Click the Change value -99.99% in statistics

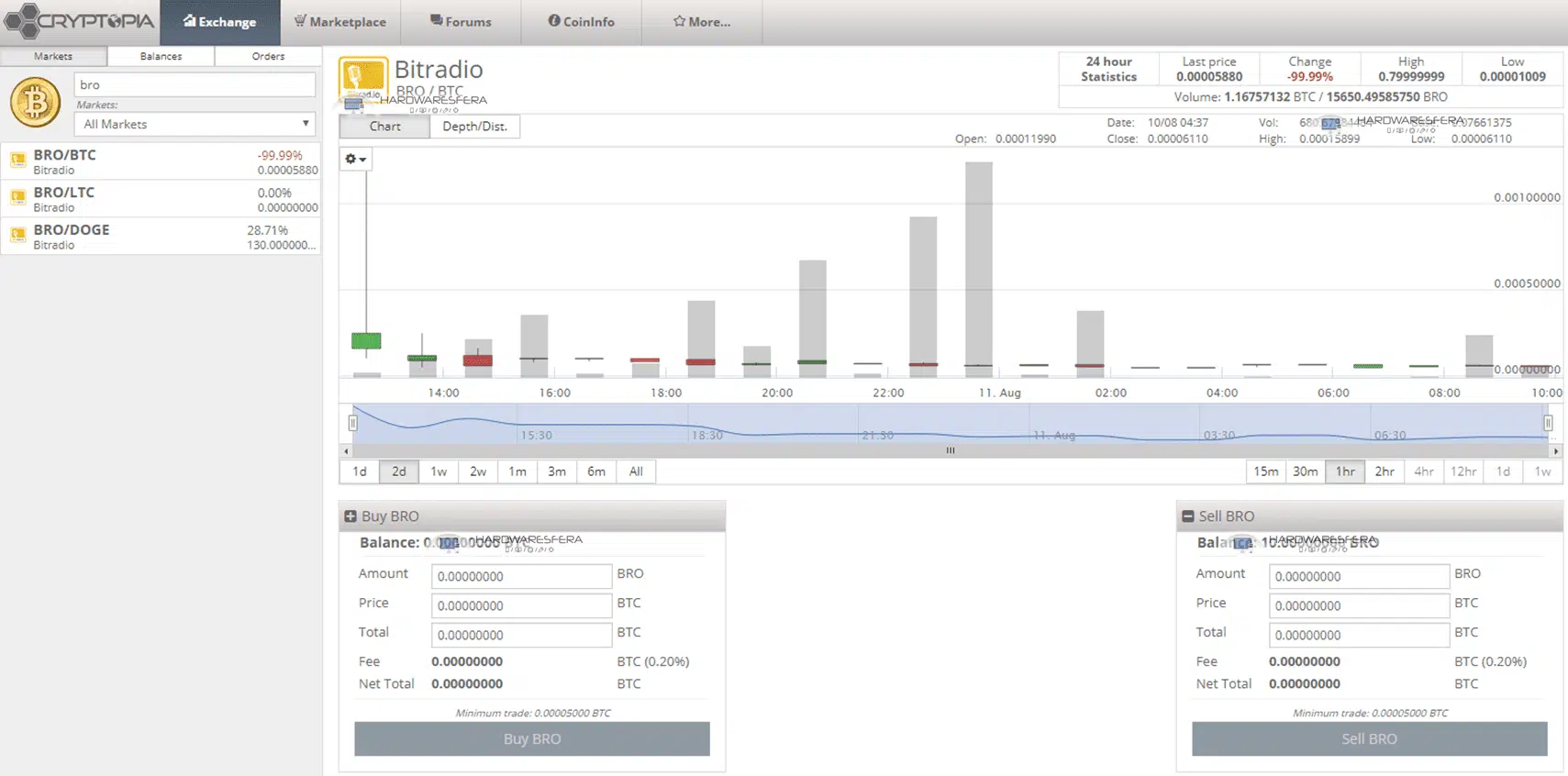pyautogui.click(x=1309, y=77)
